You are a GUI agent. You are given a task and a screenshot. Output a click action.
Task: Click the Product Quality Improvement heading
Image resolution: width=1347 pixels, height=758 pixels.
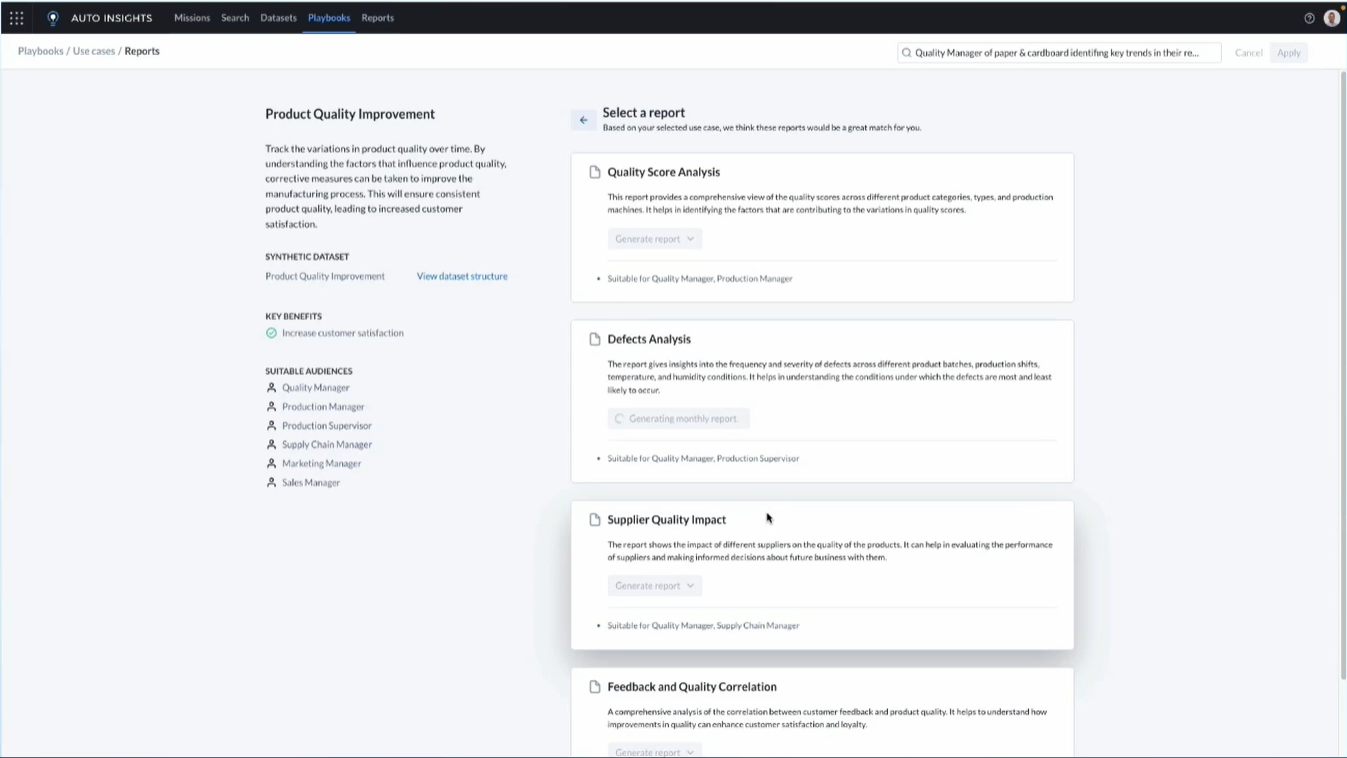click(350, 114)
